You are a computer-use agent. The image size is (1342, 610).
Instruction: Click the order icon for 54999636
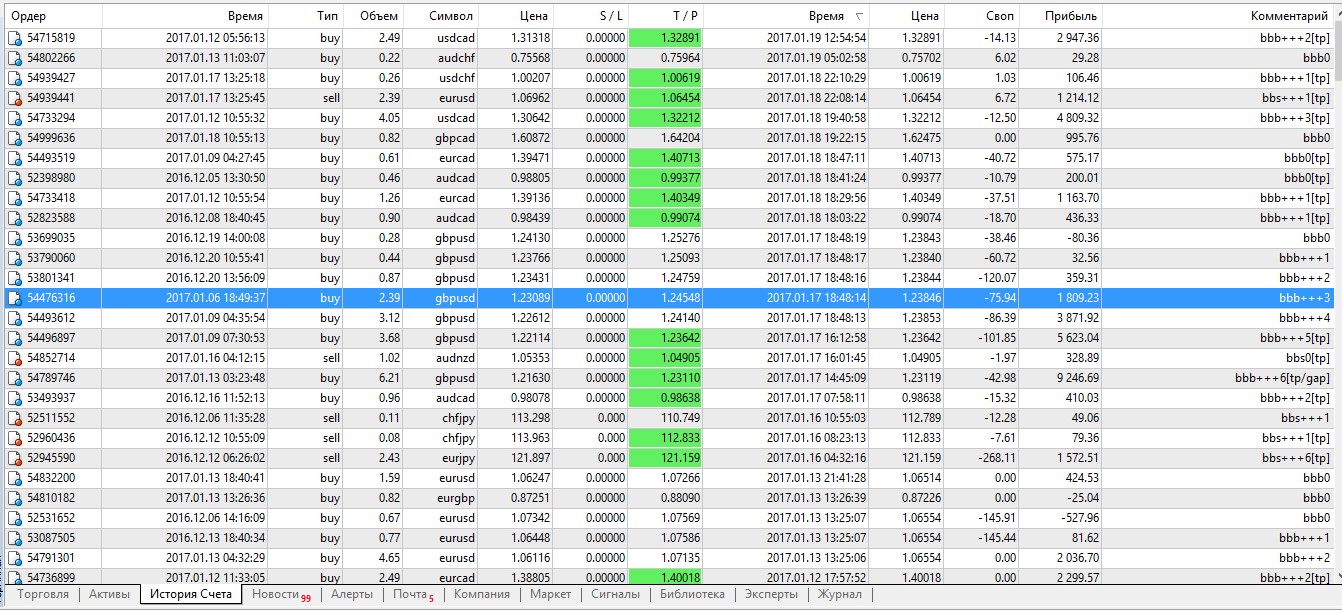(x=14, y=138)
